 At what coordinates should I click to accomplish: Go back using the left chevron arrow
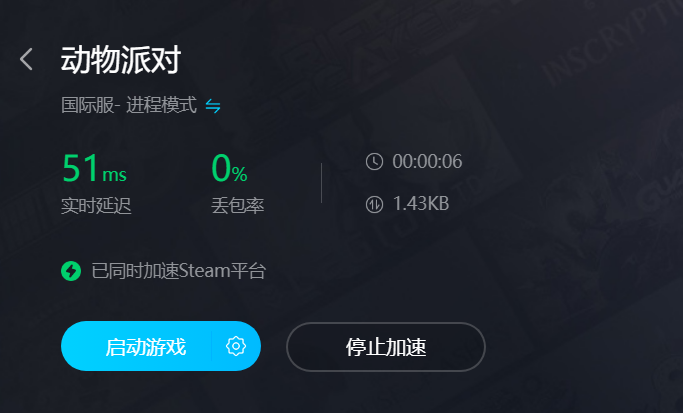click(26, 59)
